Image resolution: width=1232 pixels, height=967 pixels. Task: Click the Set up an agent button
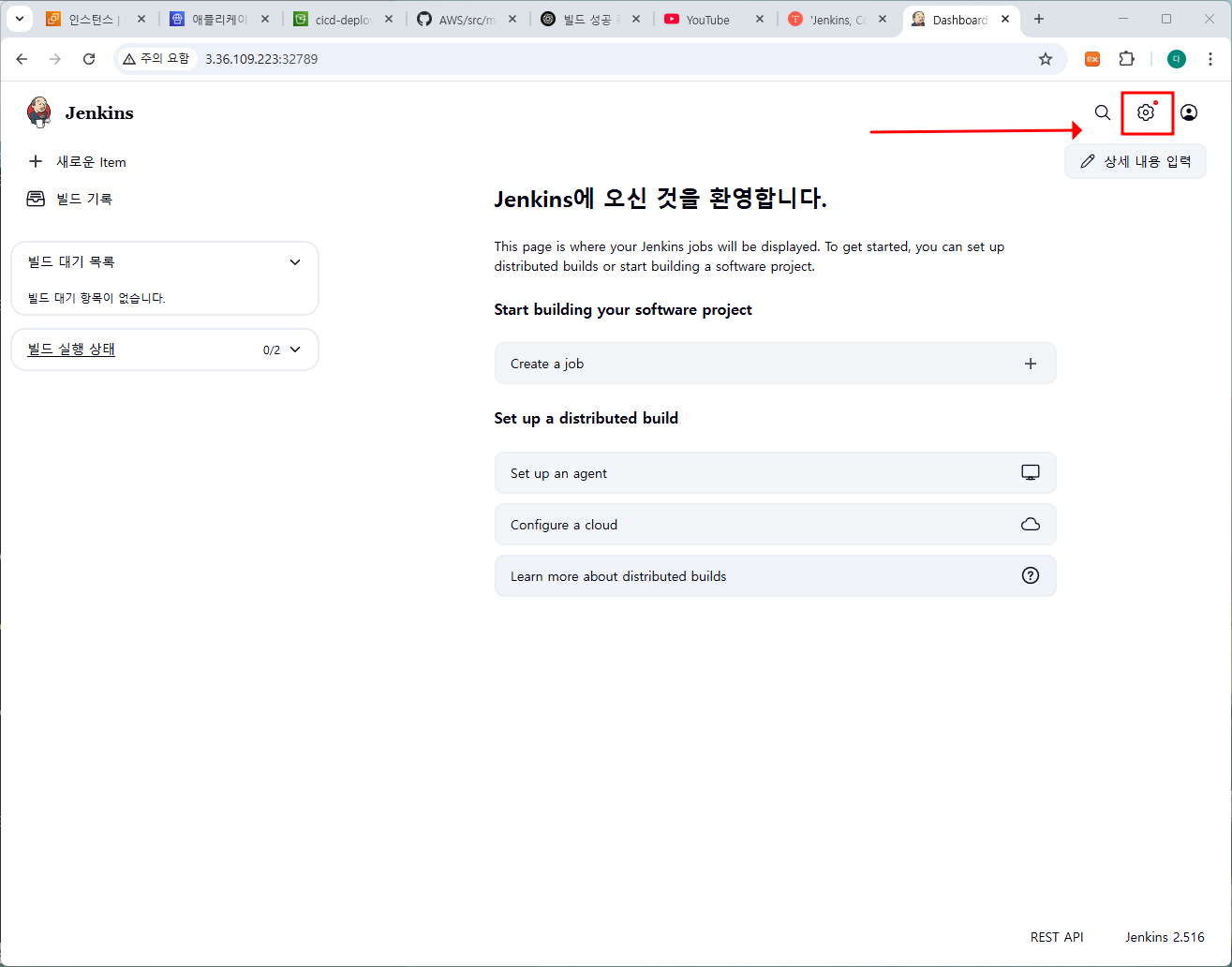pyautogui.click(x=775, y=473)
